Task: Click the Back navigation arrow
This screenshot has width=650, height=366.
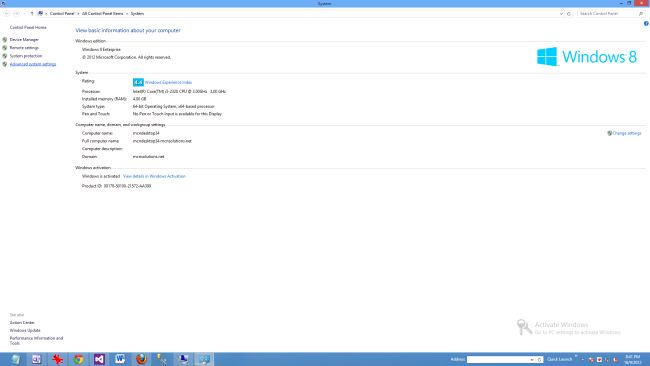Action: pos(6,14)
